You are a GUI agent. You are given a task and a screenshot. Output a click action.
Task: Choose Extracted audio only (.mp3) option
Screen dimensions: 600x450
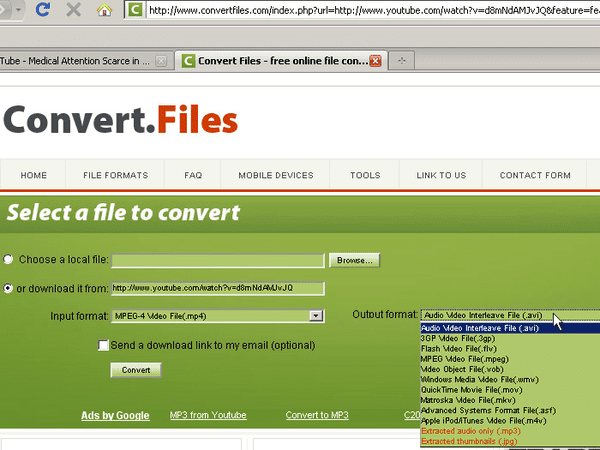(510, 431)
